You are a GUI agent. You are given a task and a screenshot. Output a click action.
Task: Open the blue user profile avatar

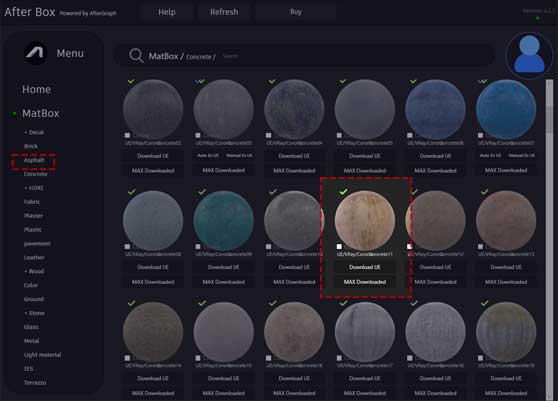[x=529, y=54]
